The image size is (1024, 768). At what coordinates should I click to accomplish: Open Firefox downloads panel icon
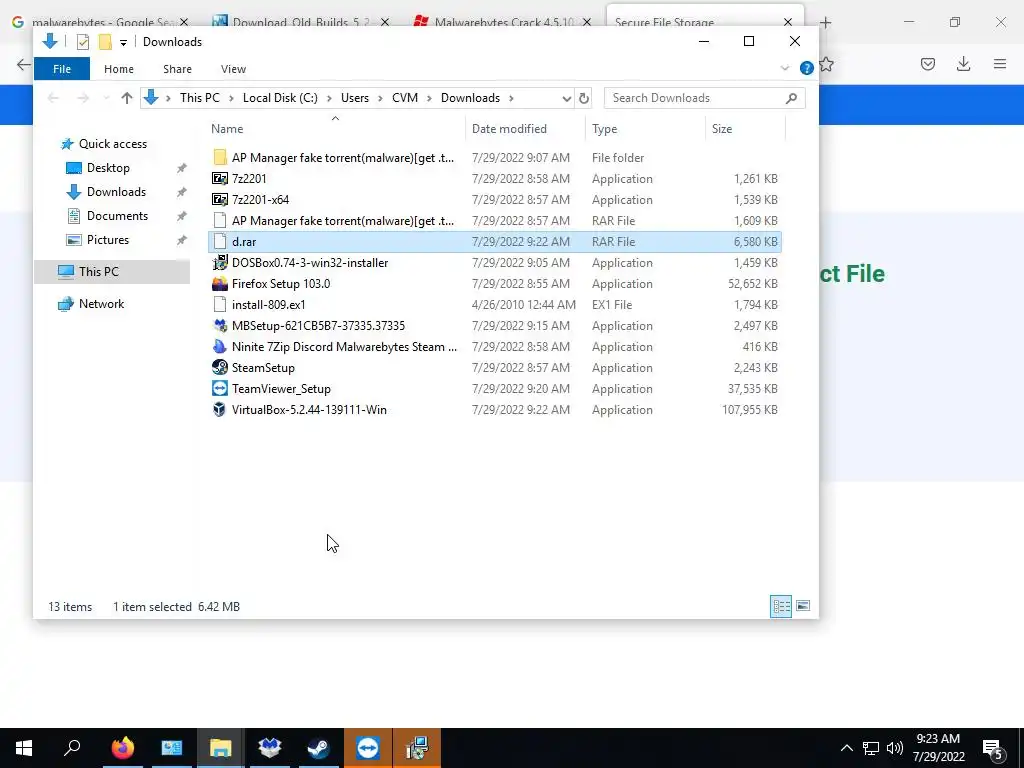click(x=963, y=64)
